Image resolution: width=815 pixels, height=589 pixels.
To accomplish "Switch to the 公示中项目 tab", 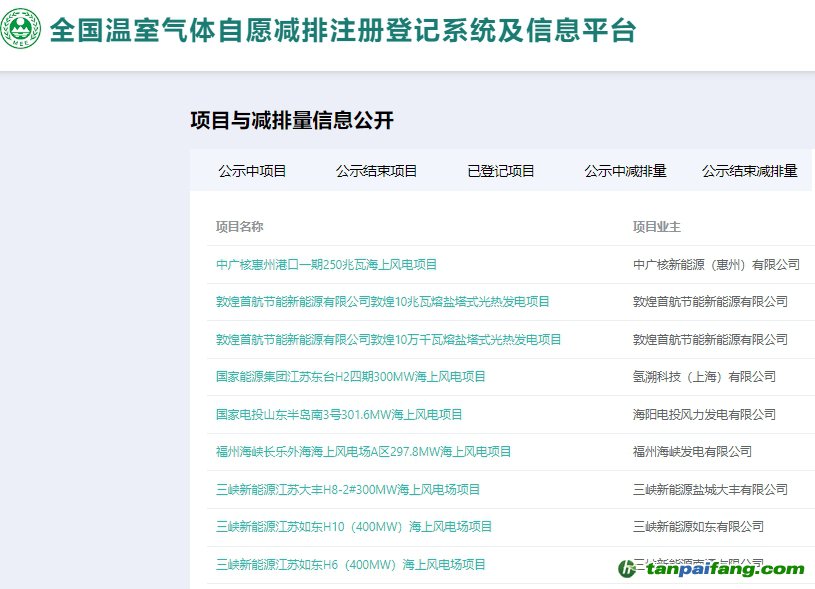I will pos(252,171).
